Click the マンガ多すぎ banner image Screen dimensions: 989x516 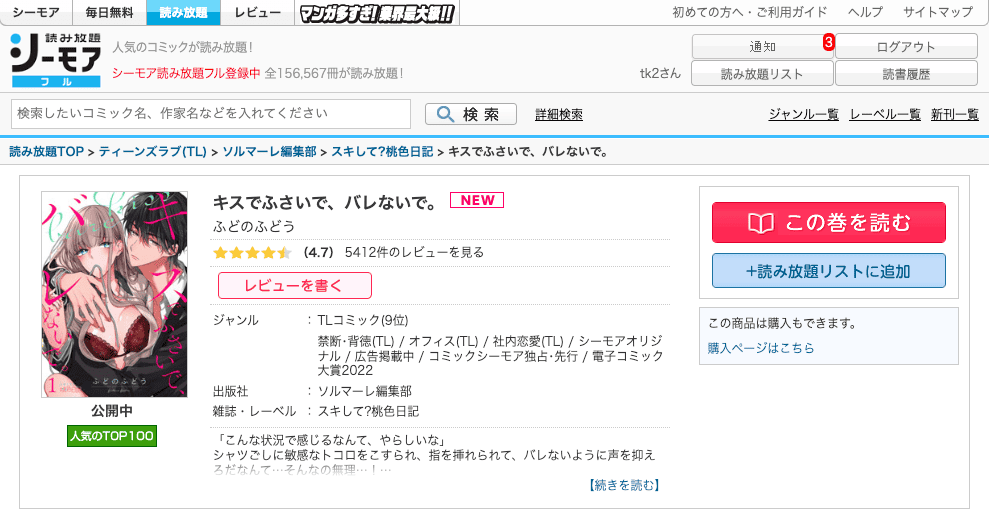pyautogui.click(x=375, y=13)
